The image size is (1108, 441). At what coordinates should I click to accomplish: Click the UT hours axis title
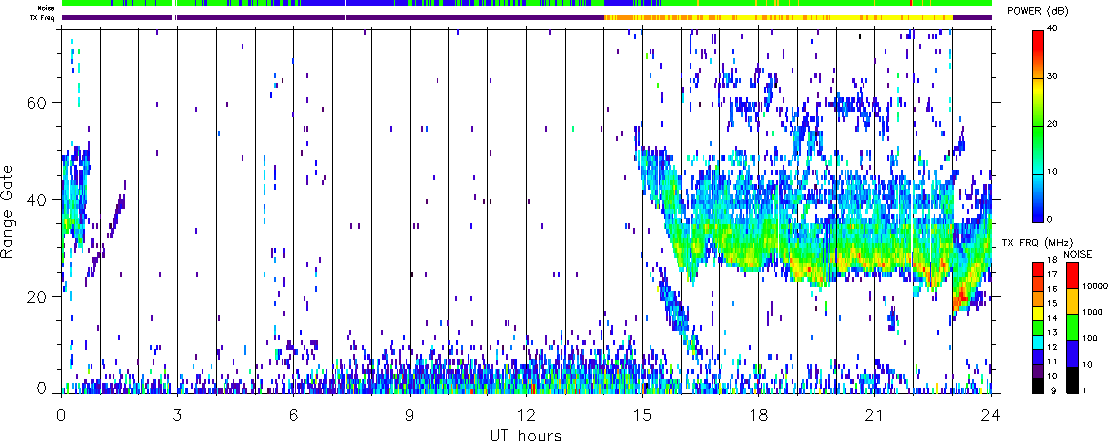coord(526,434)
